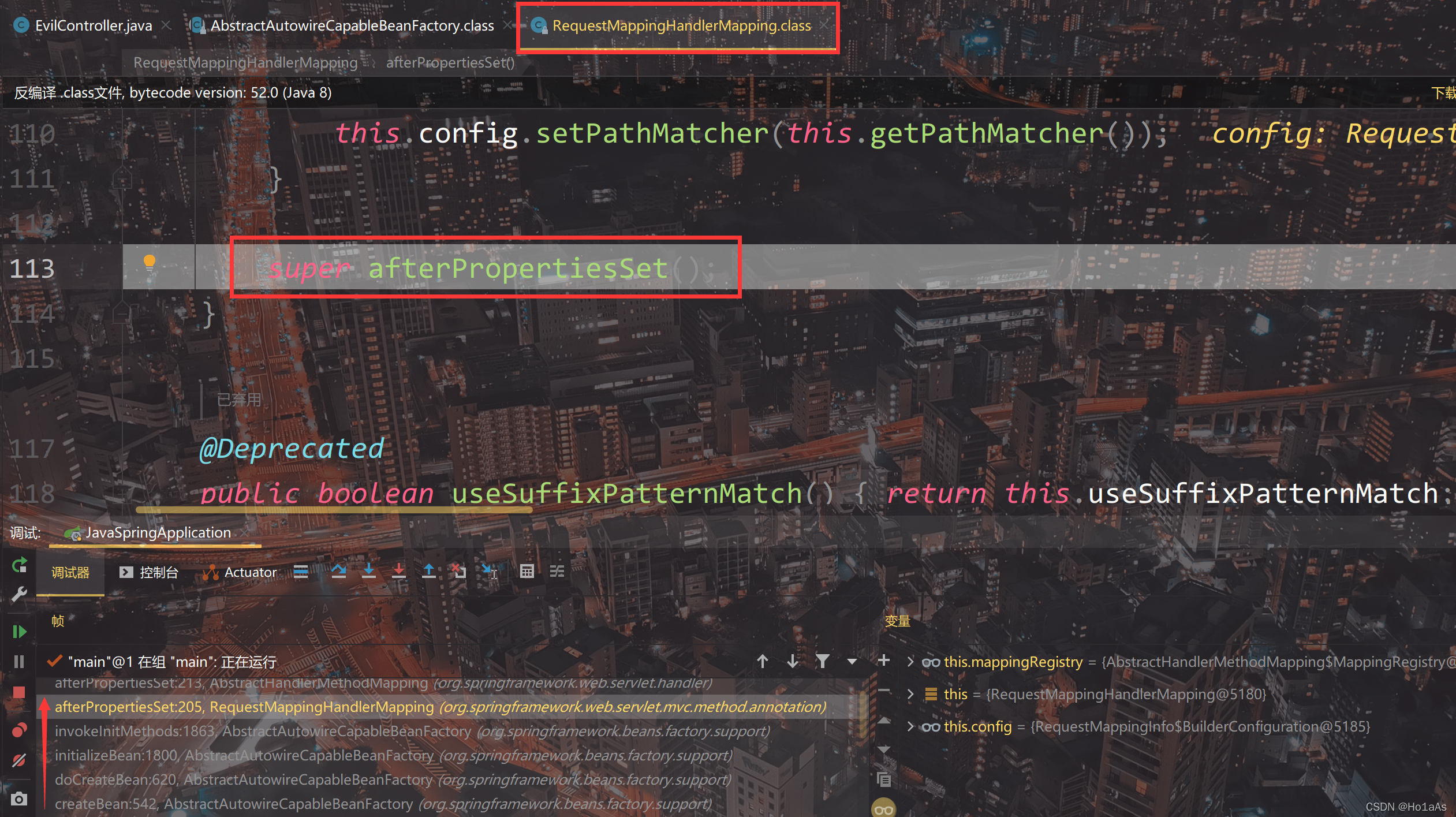Open the thread selector dropdown arrow
This screenshot has height=817, width=1456.
[852, 662]
